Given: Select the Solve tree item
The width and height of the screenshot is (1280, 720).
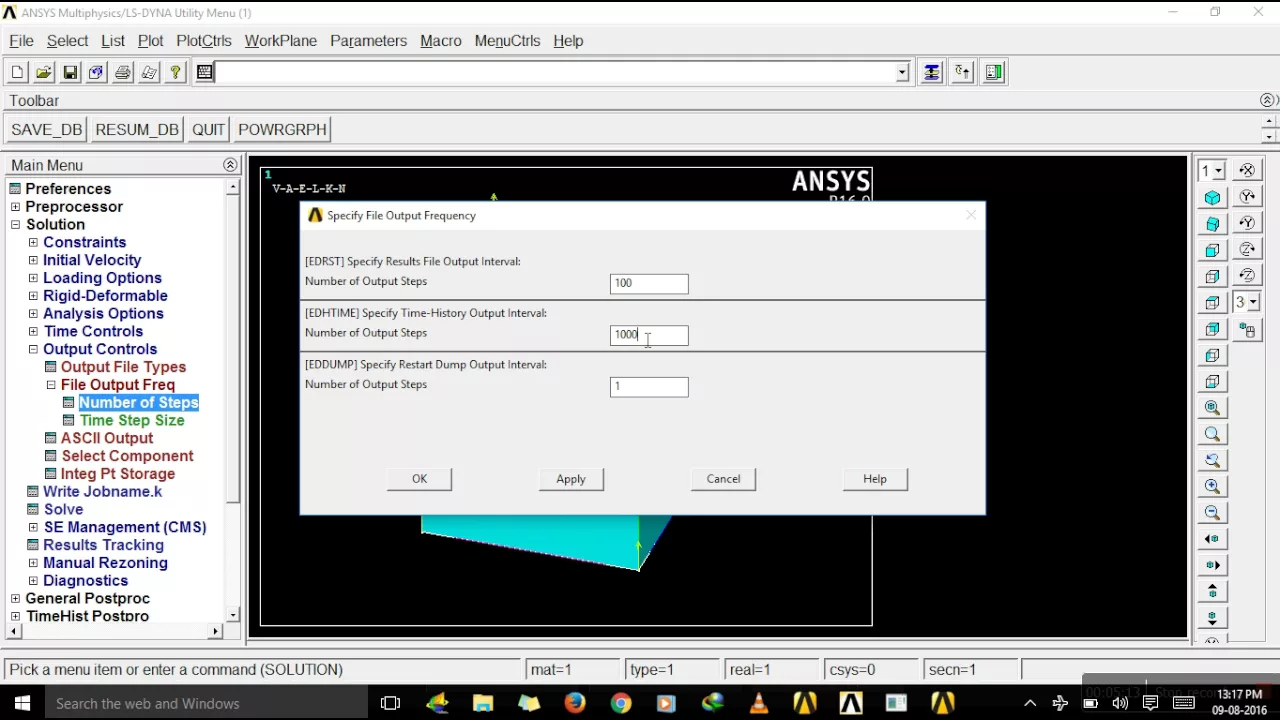Looking at the screenshot, I should [x=63, y=509].
